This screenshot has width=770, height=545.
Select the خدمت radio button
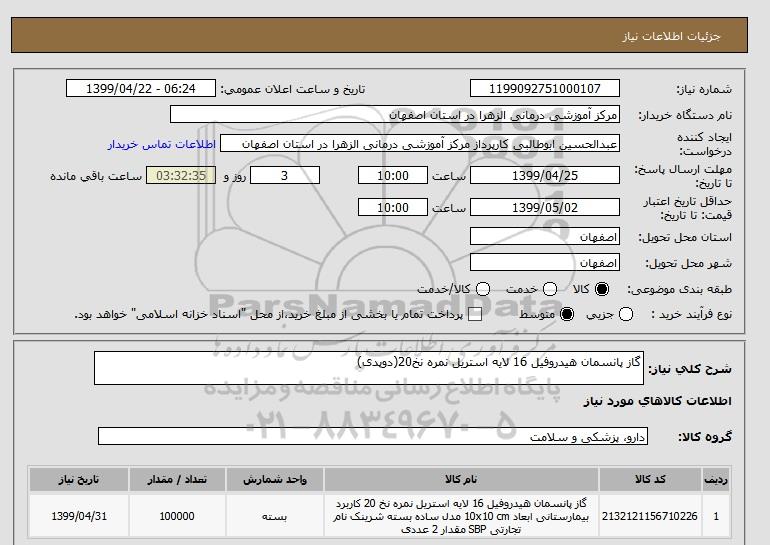[x=550, y=289]
